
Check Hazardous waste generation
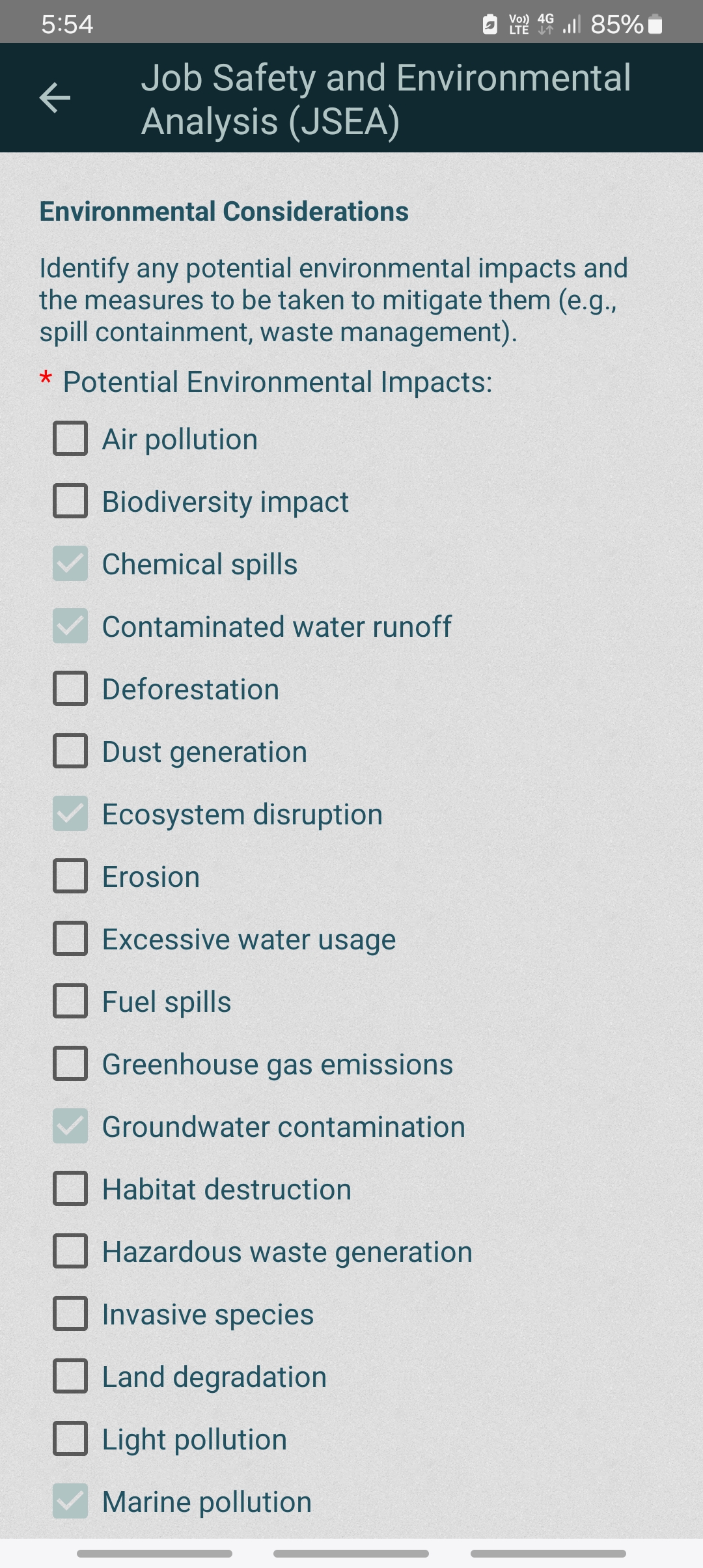click(70, 1251)
